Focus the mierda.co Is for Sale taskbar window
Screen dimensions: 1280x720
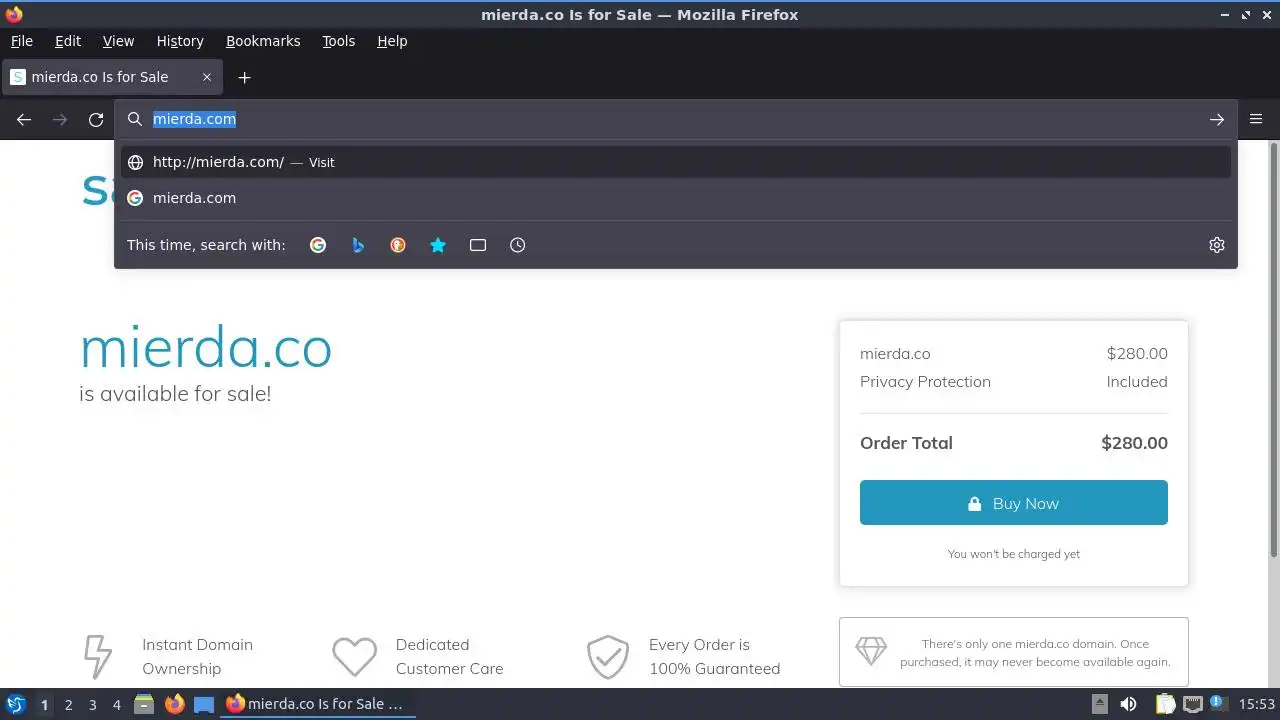coord(317,704)
